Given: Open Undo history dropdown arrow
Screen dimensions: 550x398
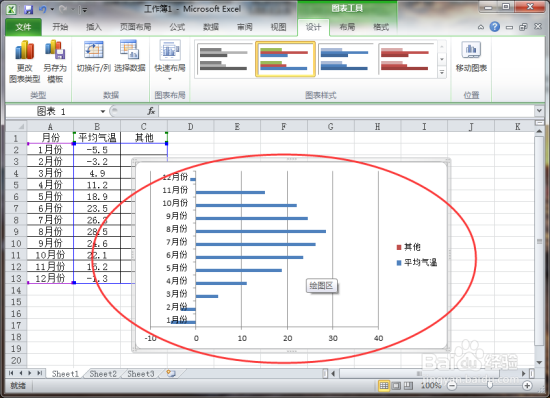Looking at the screenshot, I should 52,9.
